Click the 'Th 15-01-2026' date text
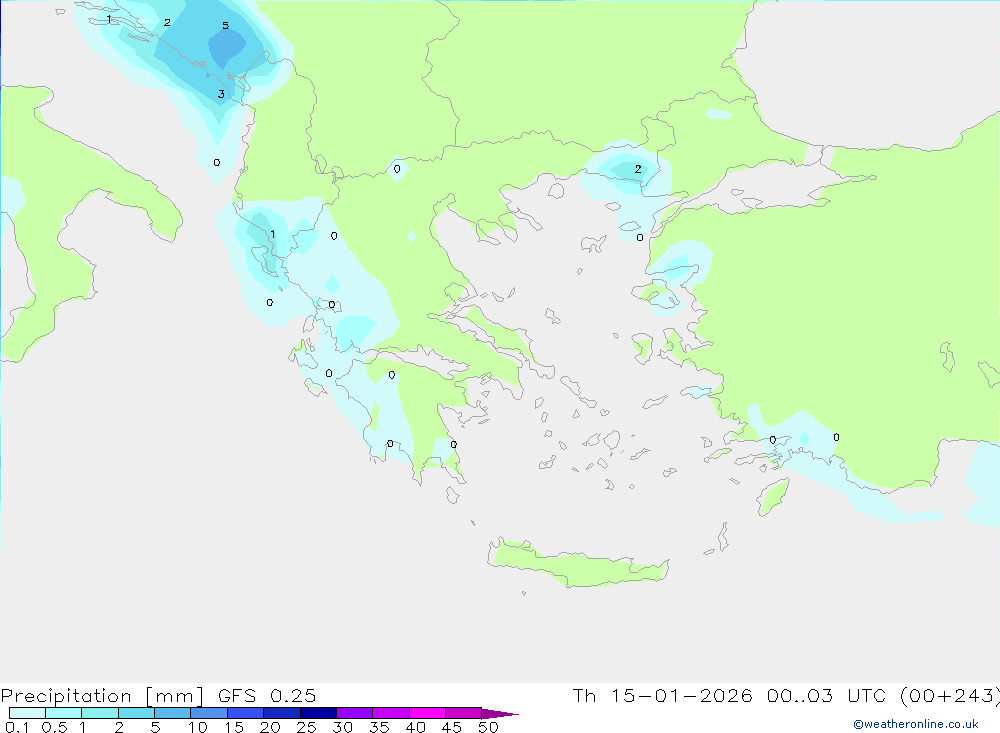 [663, 695]
